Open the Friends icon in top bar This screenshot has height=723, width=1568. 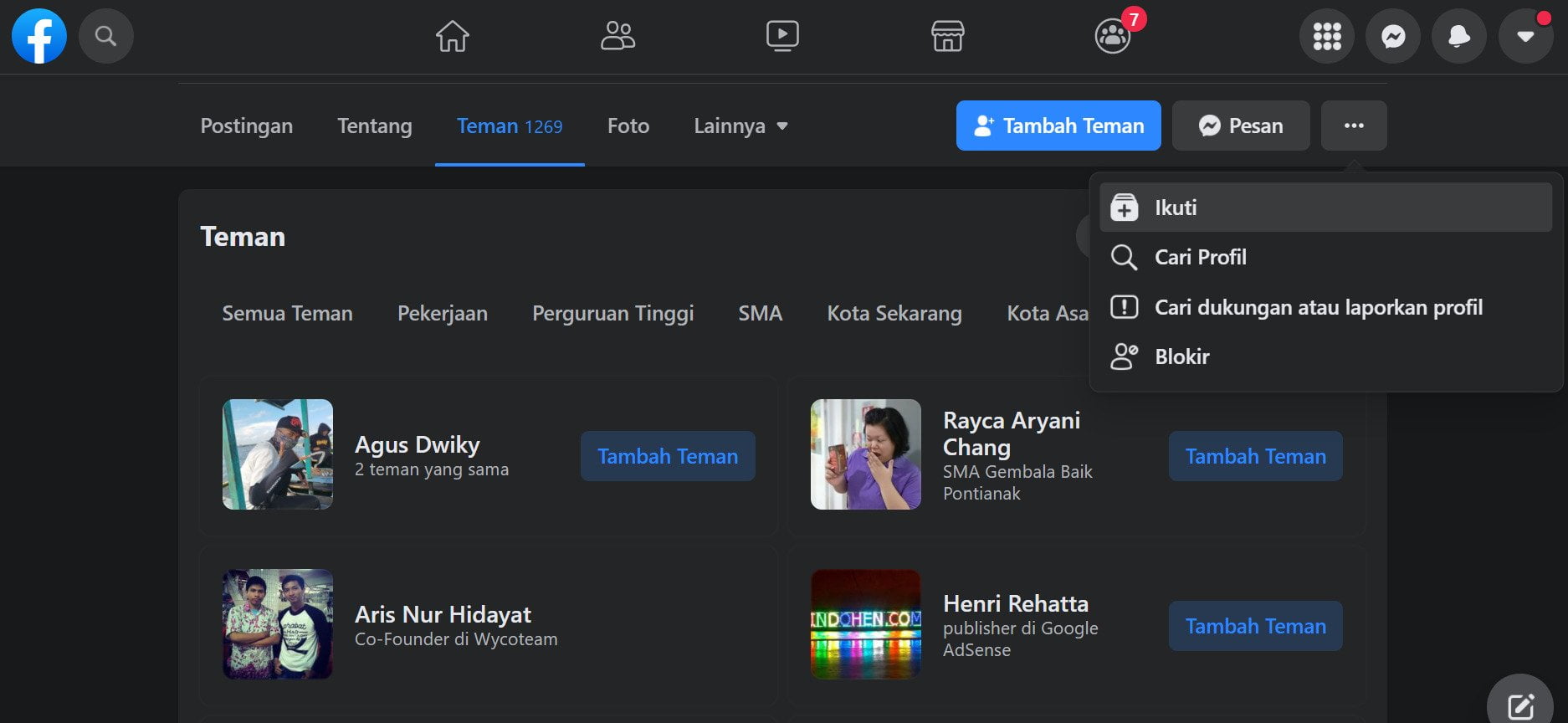click(617, 36)
